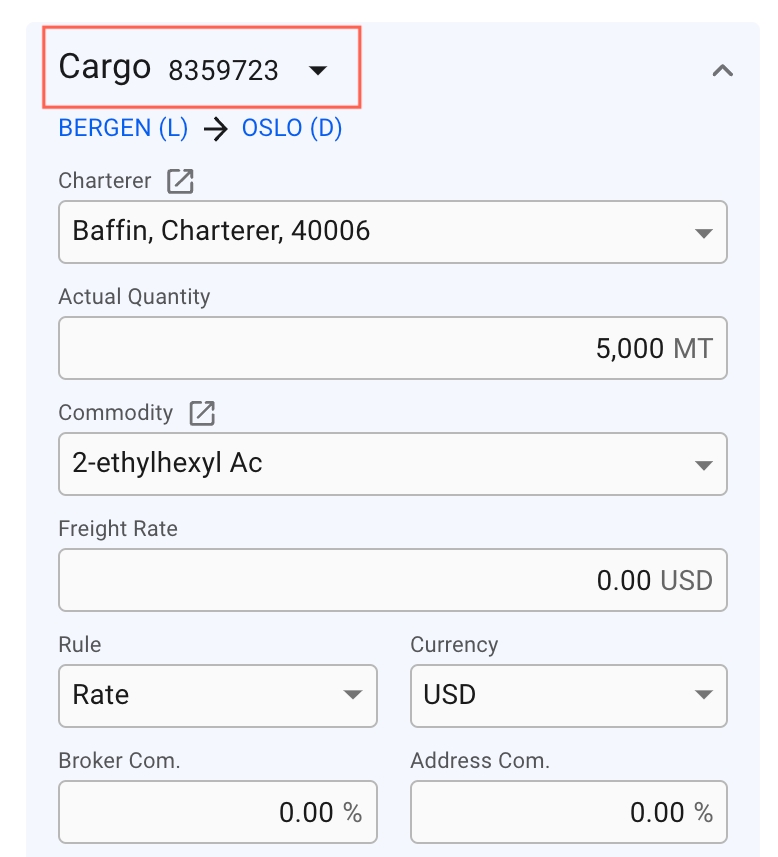The image size is (778, 857).
Task: Open Cargo 8359723 selector arrow
Action: pos(318,70)
